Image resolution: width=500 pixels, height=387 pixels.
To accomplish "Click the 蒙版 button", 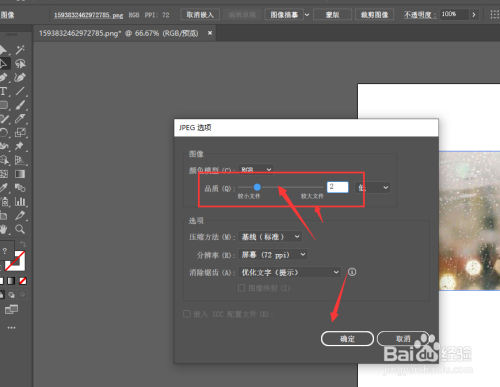I will pyautogui.click(x=332, y=15).
